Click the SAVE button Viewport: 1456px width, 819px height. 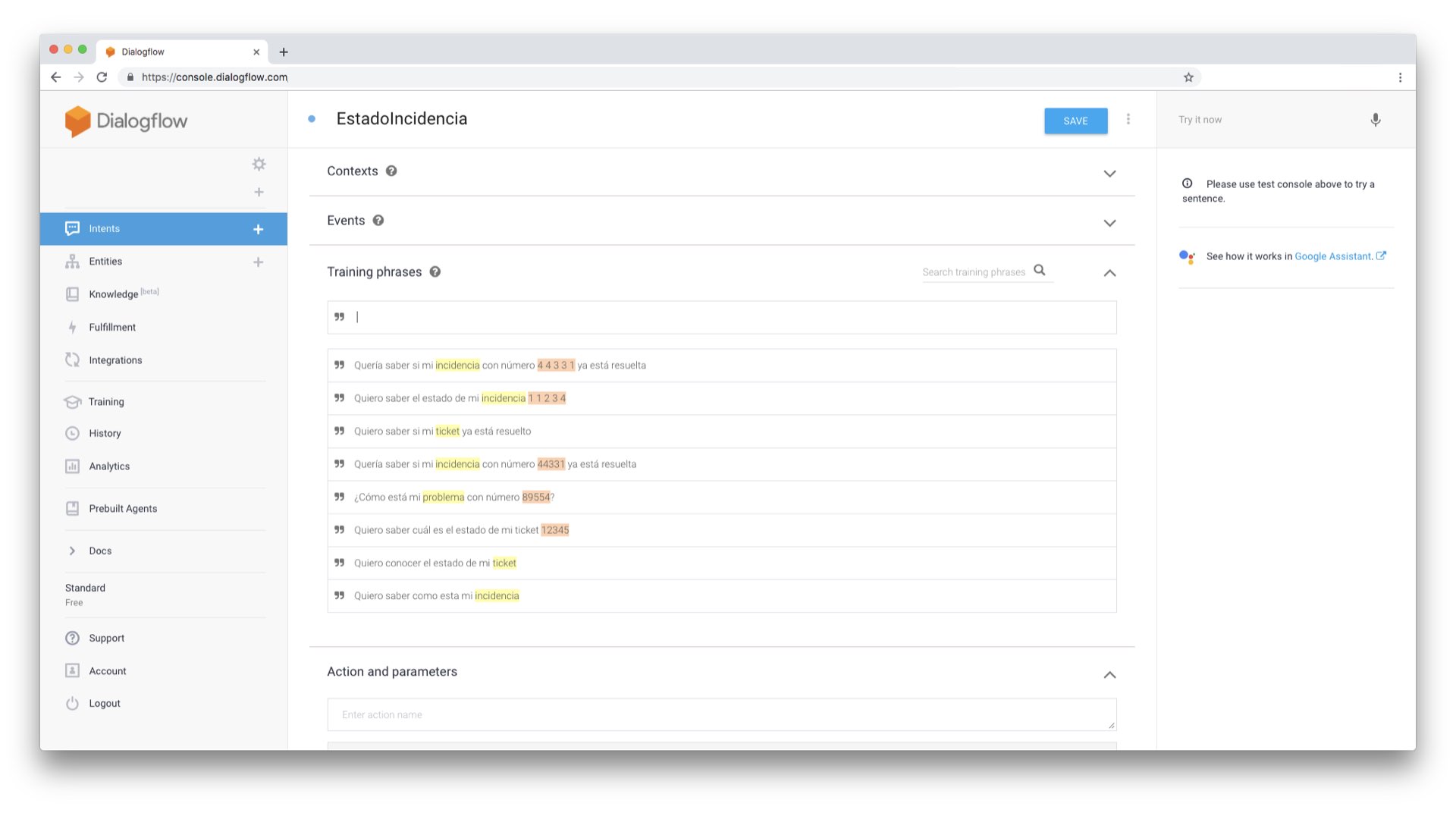[1075, 121]
